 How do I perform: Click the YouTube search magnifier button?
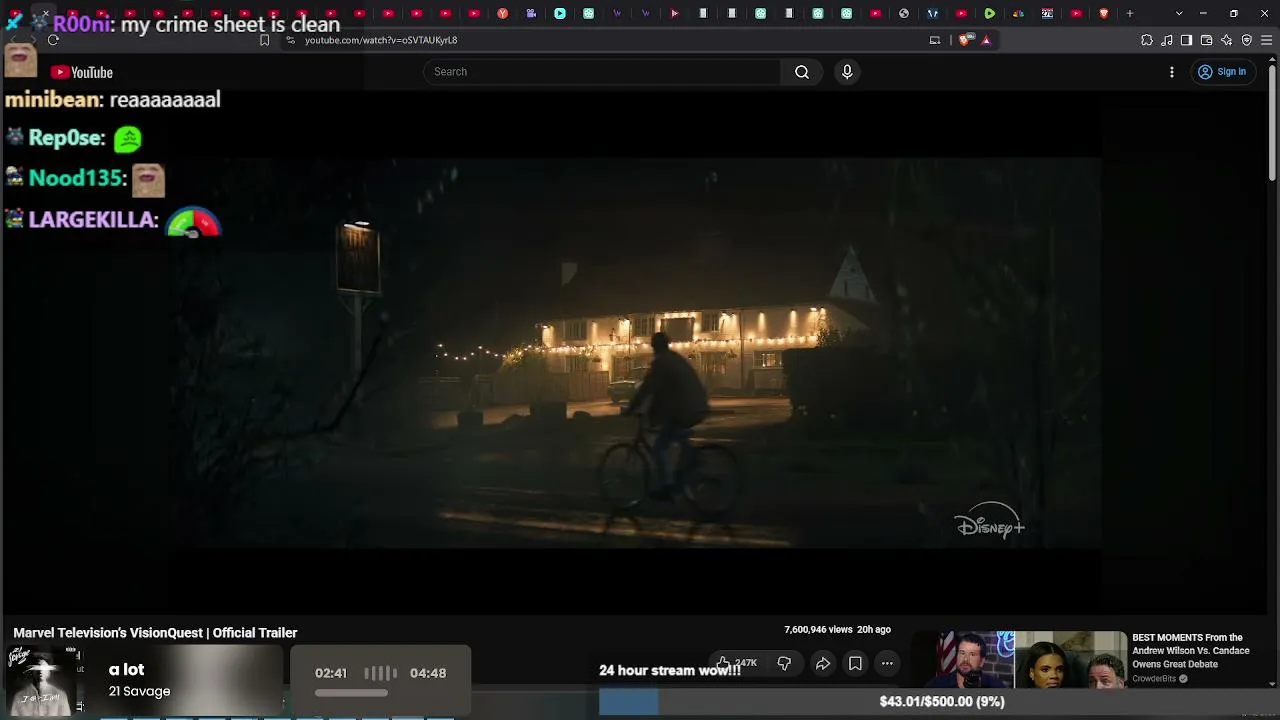[x=802, y=72]
